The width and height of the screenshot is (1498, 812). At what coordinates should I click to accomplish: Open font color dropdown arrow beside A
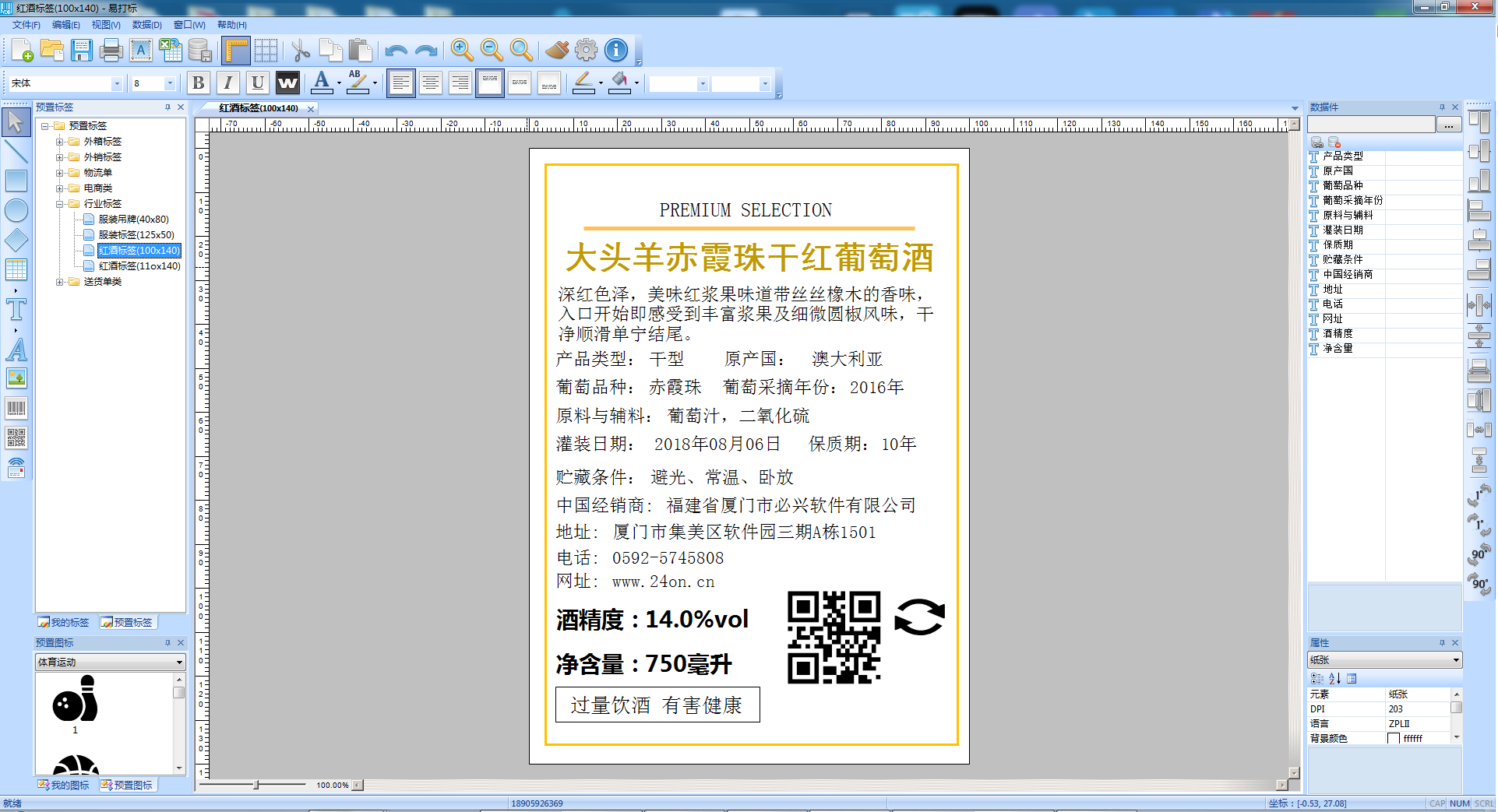[x=339, y=83]
